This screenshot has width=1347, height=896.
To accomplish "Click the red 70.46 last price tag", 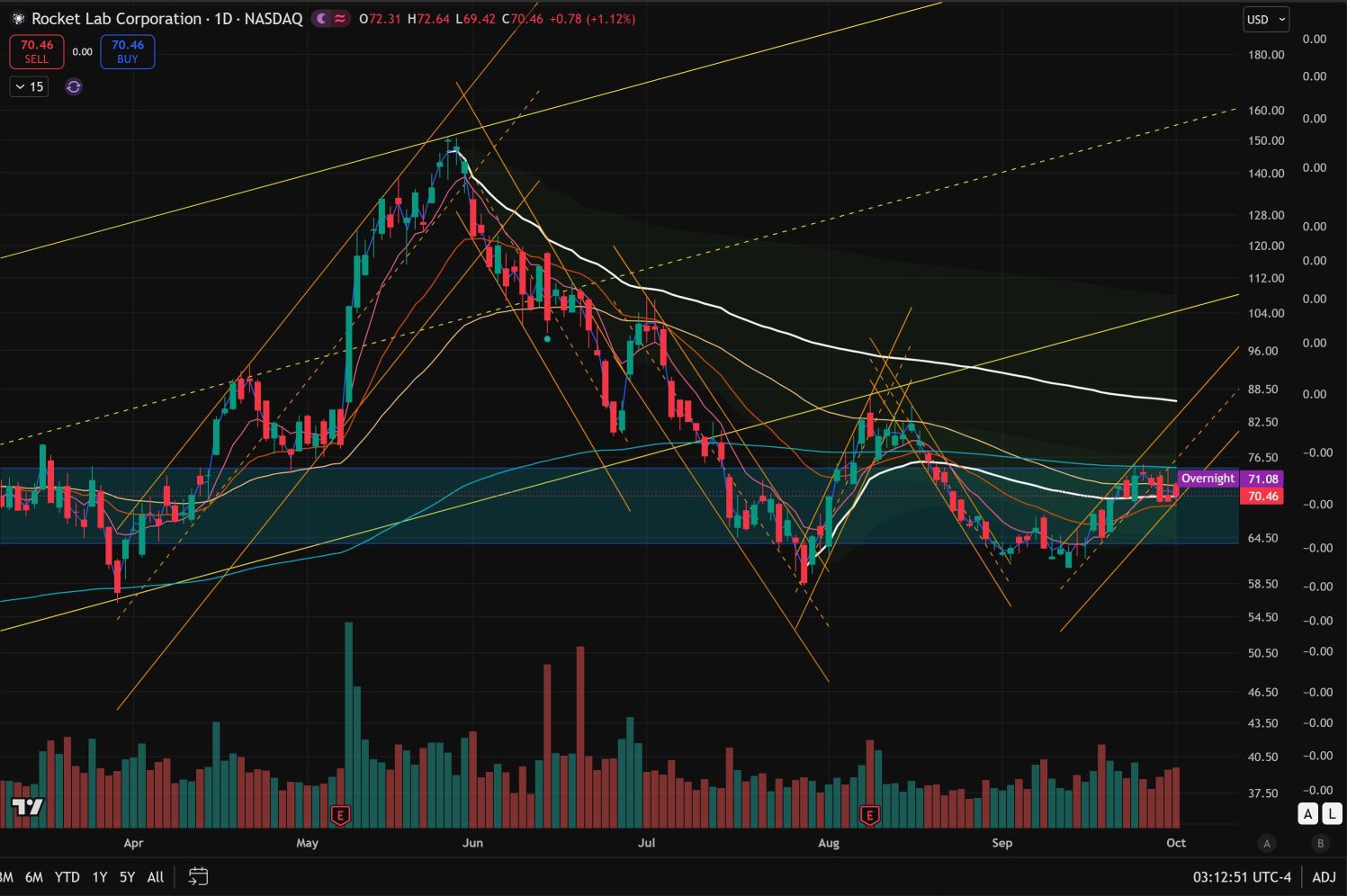I will pyautogui.click(x=1263, y=496).
